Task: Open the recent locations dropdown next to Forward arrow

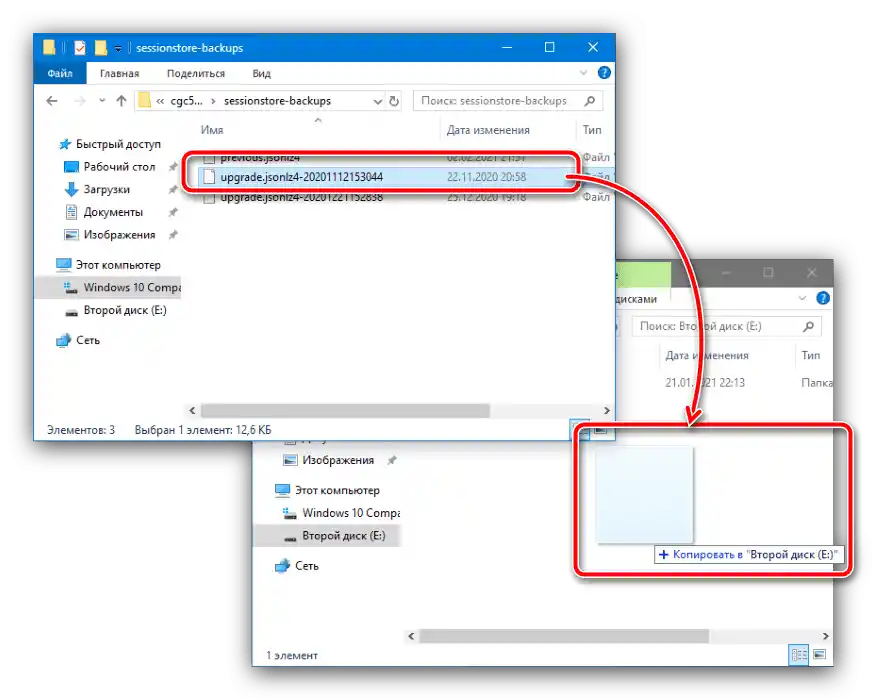Action: [x=102, y=101]
